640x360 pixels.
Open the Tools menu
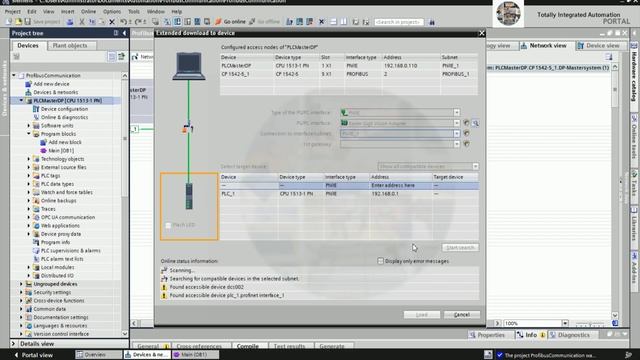[x=134, y=12]
